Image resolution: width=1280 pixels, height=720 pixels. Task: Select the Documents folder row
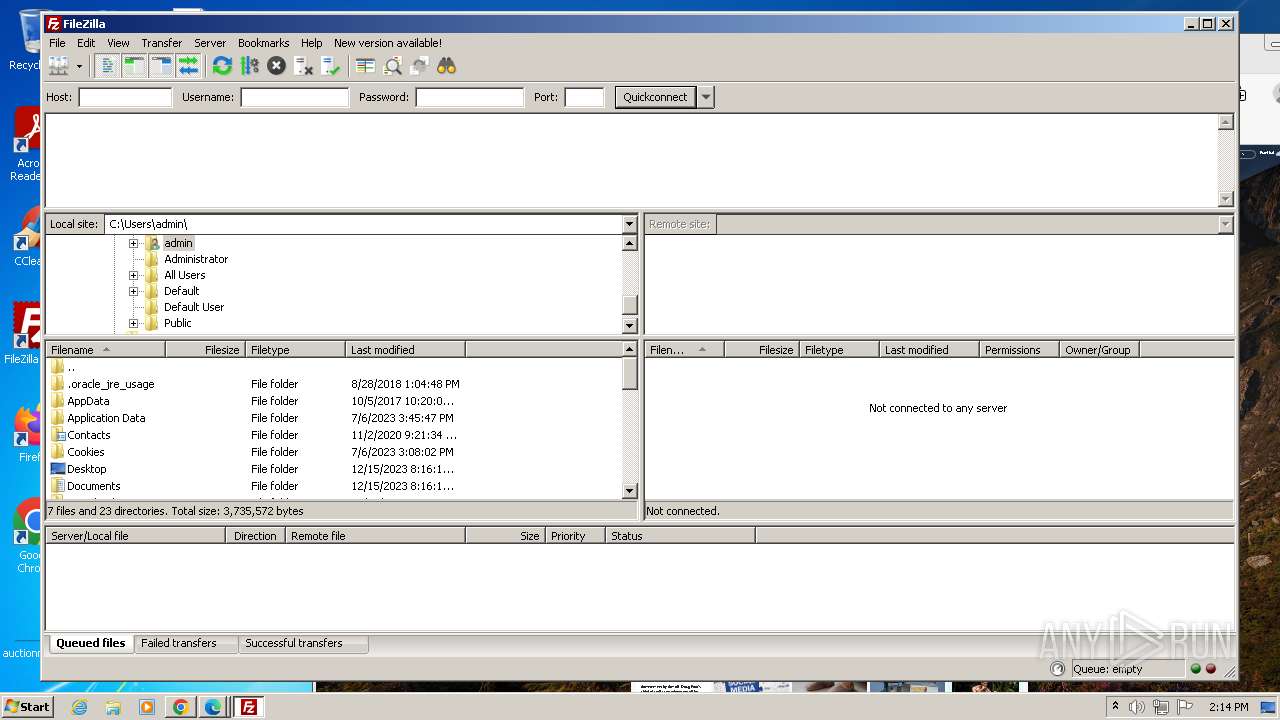[x=333, y=486]
